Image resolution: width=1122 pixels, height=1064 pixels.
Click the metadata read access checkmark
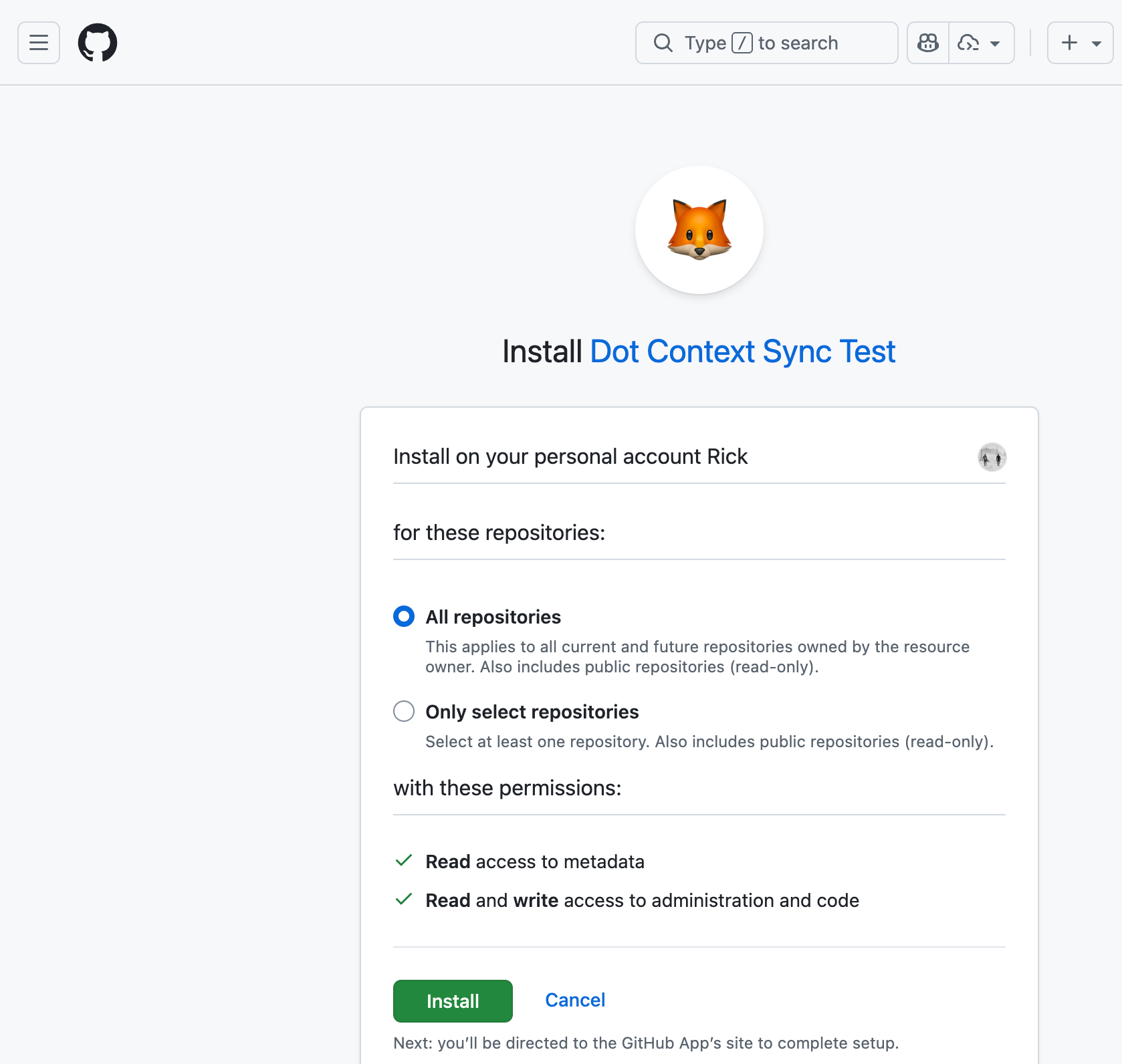point(404,861)
